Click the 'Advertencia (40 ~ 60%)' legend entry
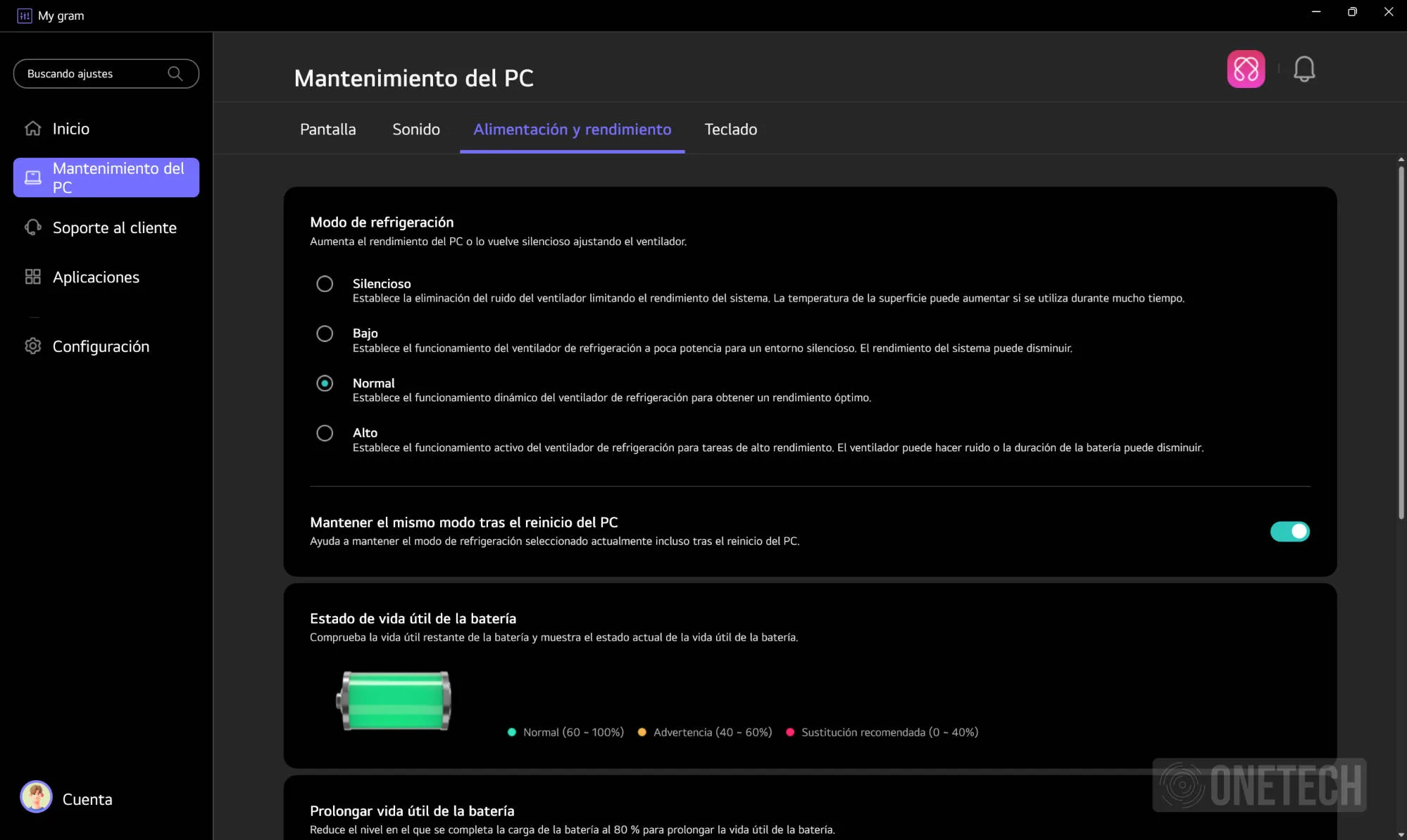The width and height of the screenshot is (1407, 840). coord(705,732)
